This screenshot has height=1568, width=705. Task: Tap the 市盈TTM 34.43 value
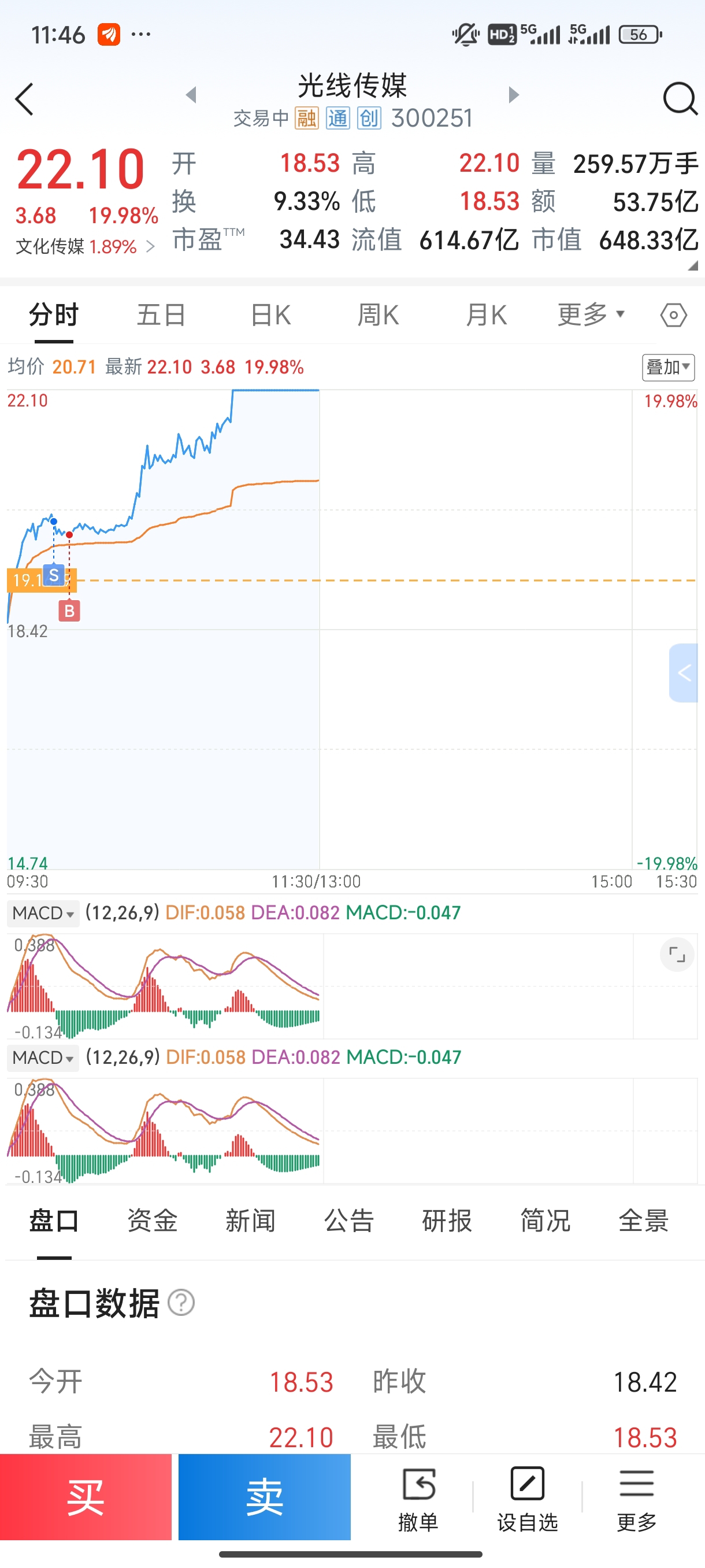[x=310, y=240]
